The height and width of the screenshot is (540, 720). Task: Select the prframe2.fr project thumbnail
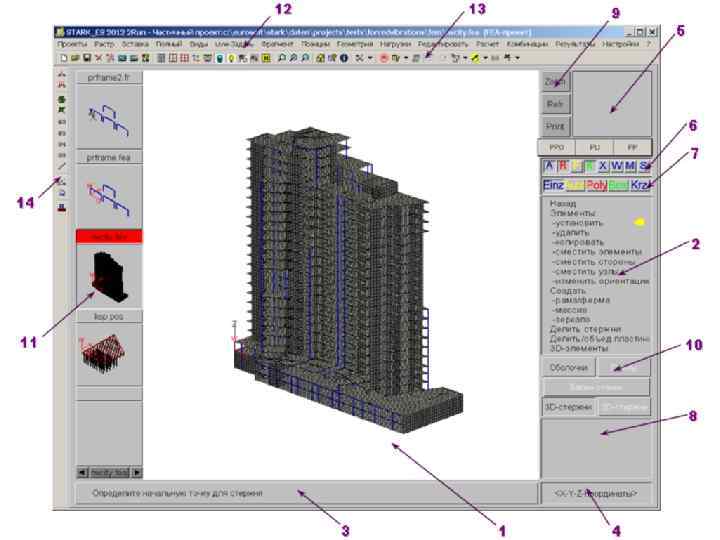click(x=109, y=116)
